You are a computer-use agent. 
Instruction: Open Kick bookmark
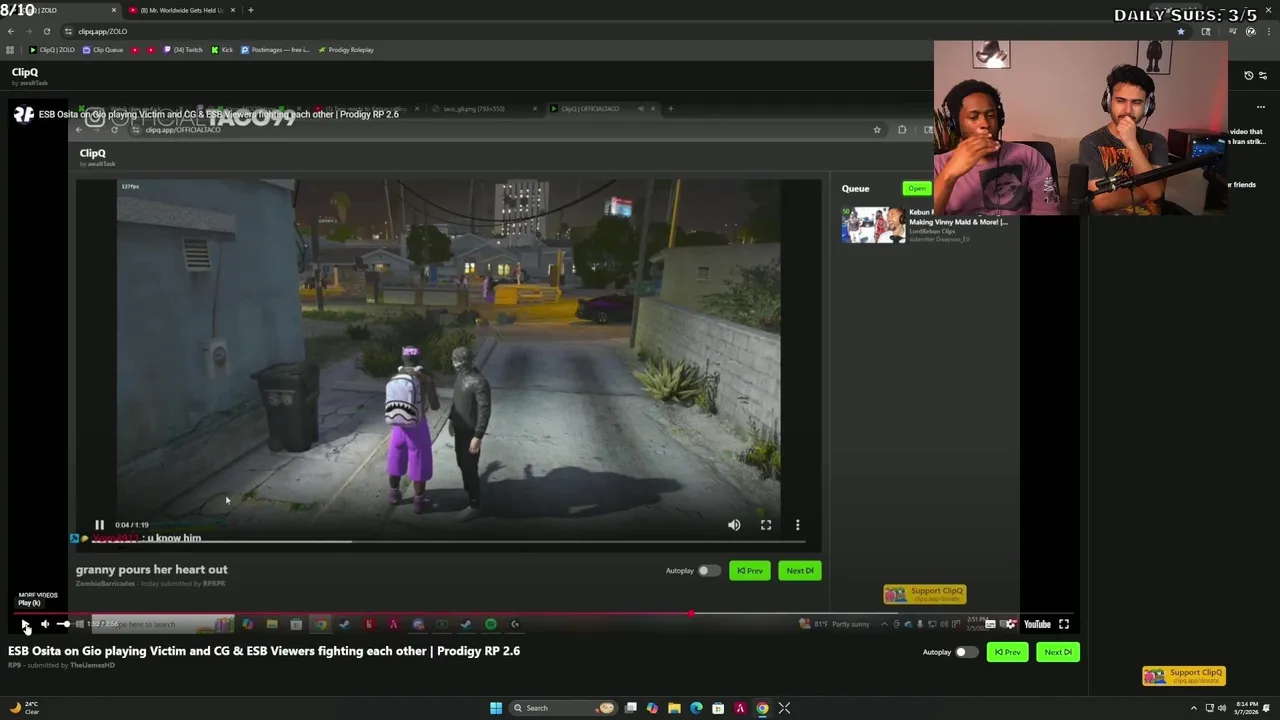point(222,50)
